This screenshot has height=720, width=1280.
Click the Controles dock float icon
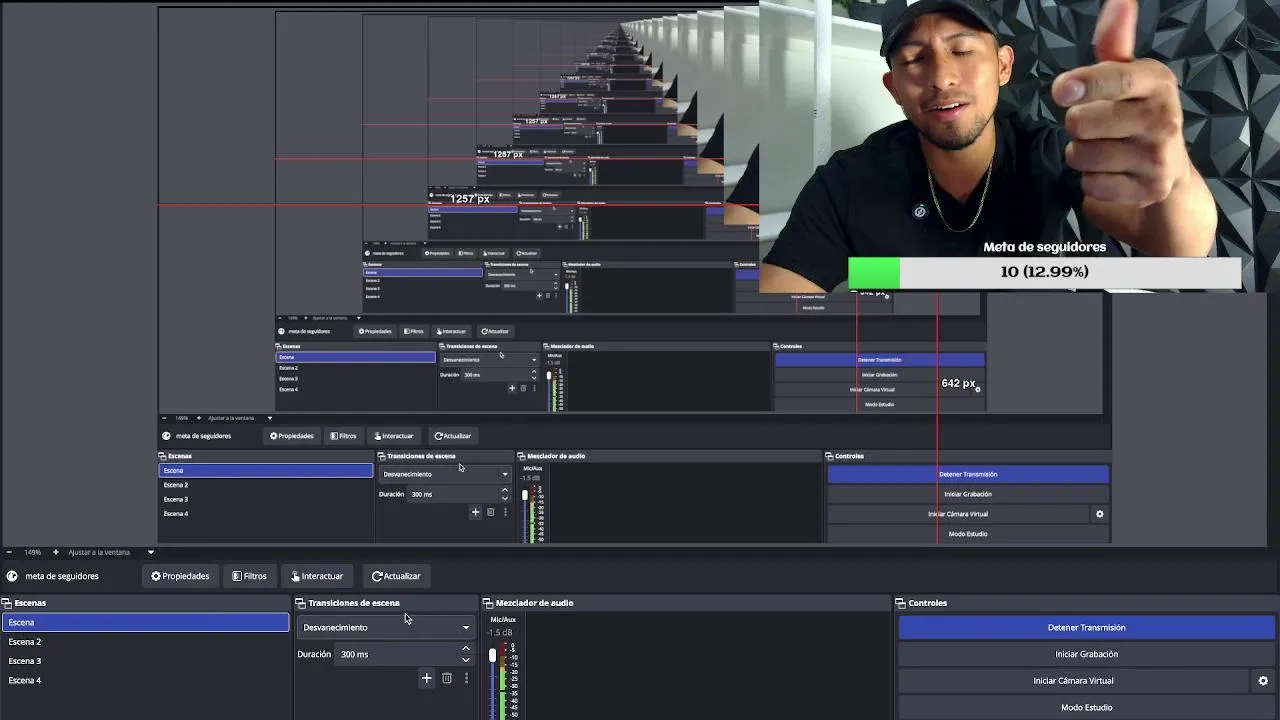(x=900, y=603)
